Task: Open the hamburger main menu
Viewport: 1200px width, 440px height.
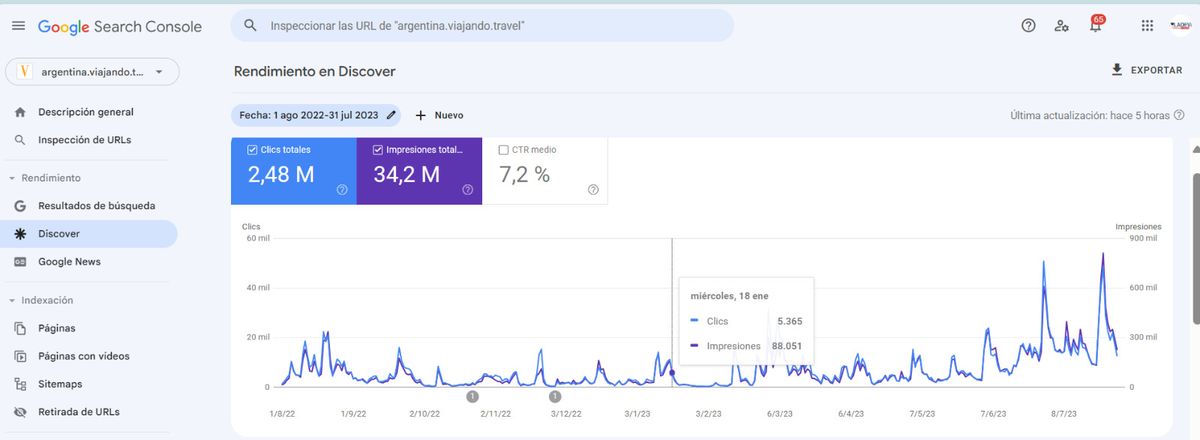Action: click(18, 26)
